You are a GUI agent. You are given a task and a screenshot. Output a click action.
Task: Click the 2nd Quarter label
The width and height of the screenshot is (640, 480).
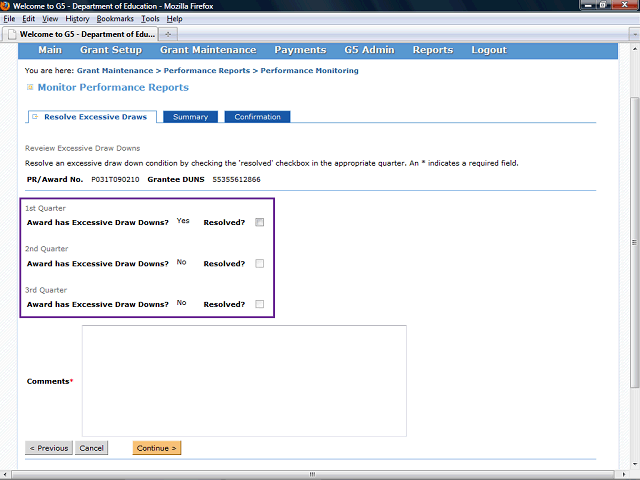[x=47, y=249]
